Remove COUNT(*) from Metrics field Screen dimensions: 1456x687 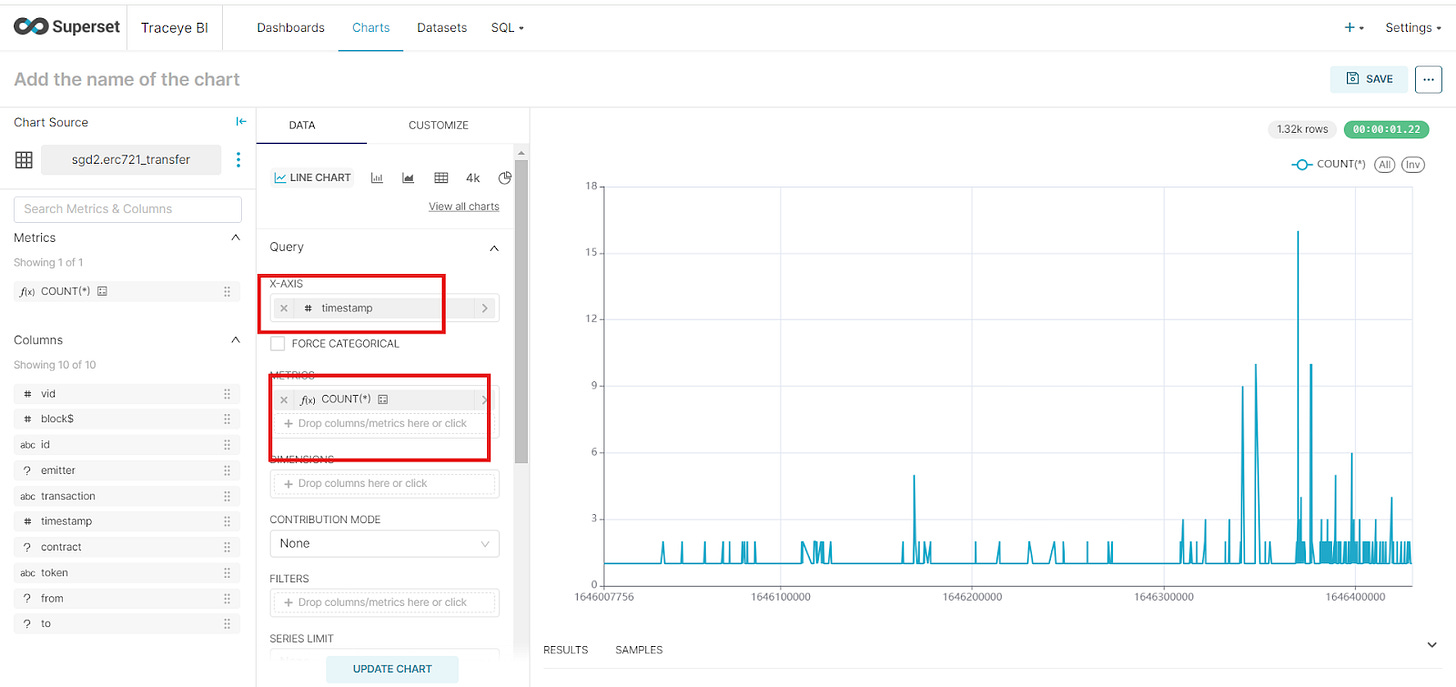(x=284, y=399)
